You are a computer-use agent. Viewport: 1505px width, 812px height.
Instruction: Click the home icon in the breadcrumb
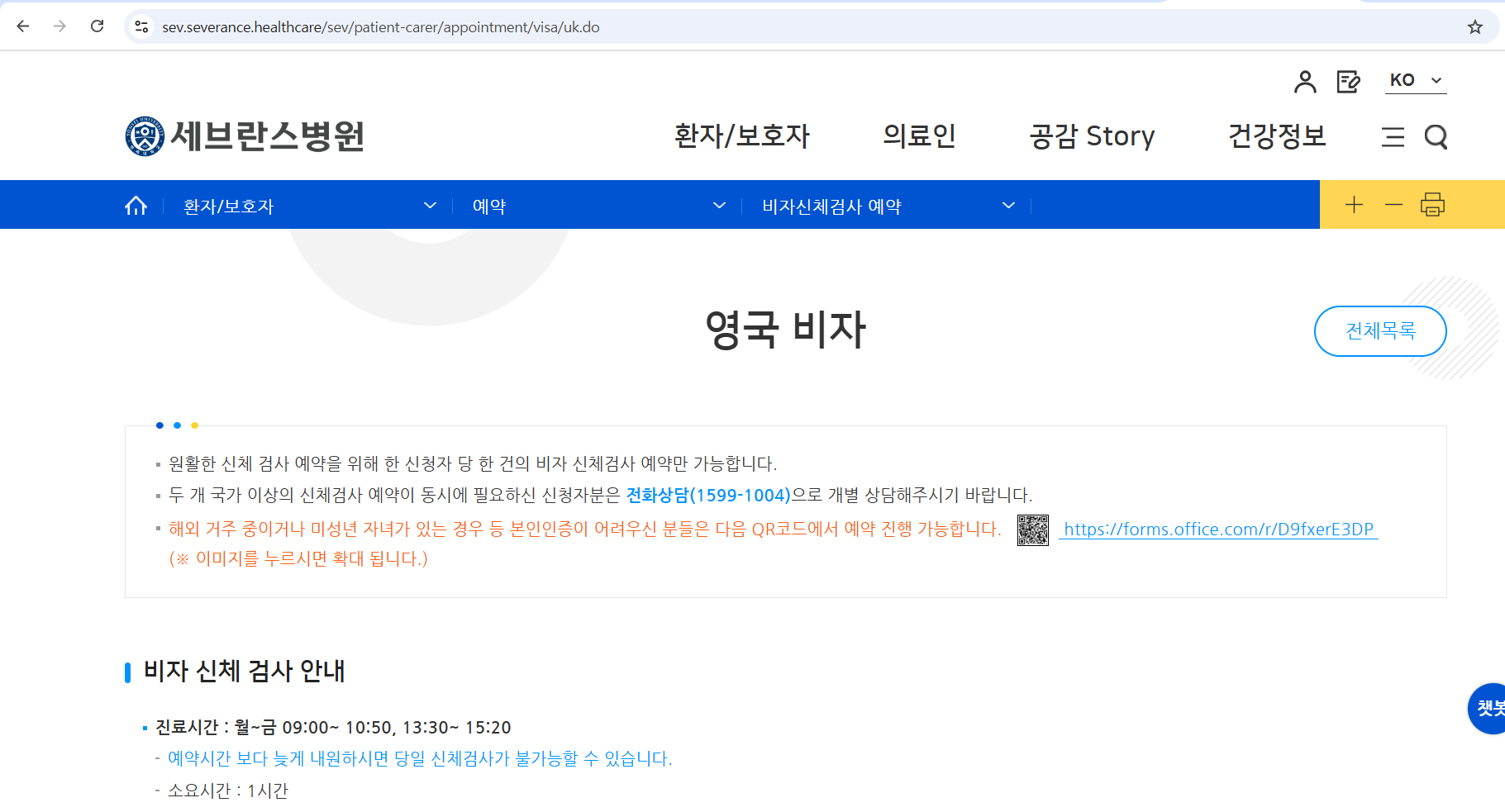[136, 205]
